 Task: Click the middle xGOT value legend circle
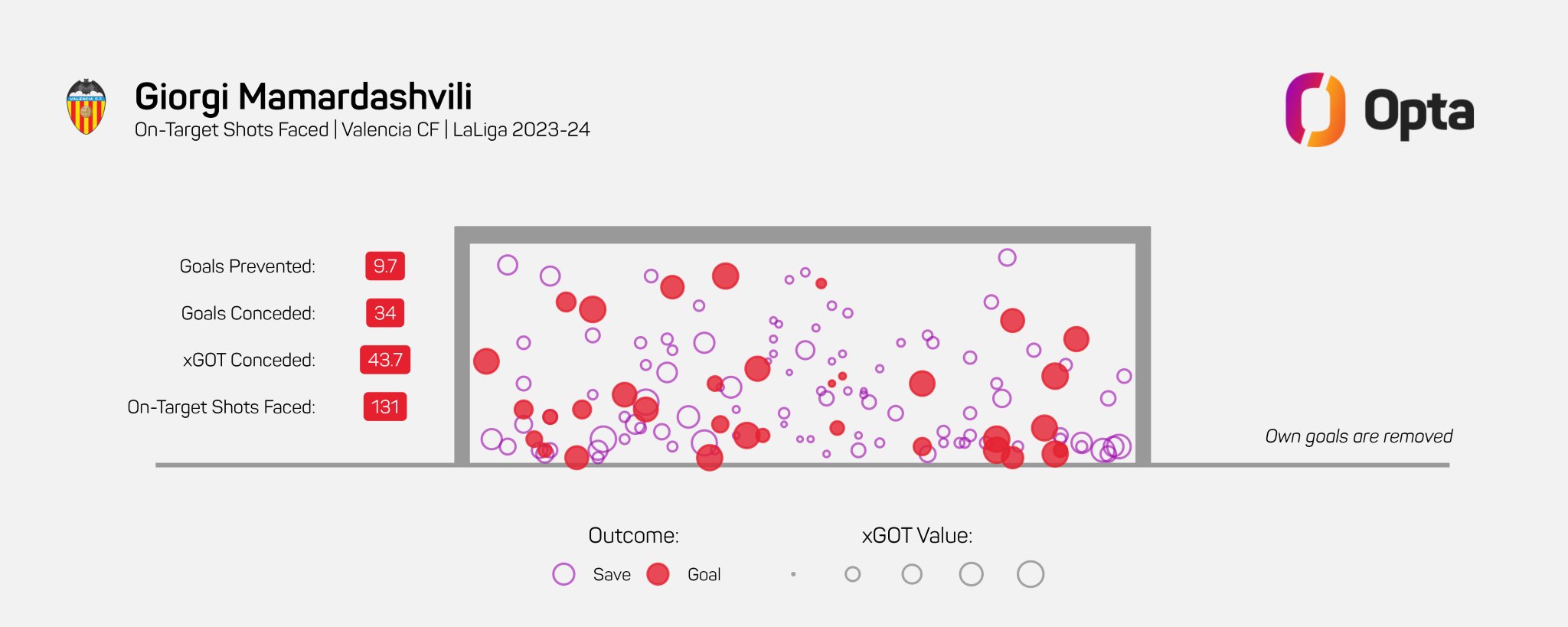click(912, 574)
